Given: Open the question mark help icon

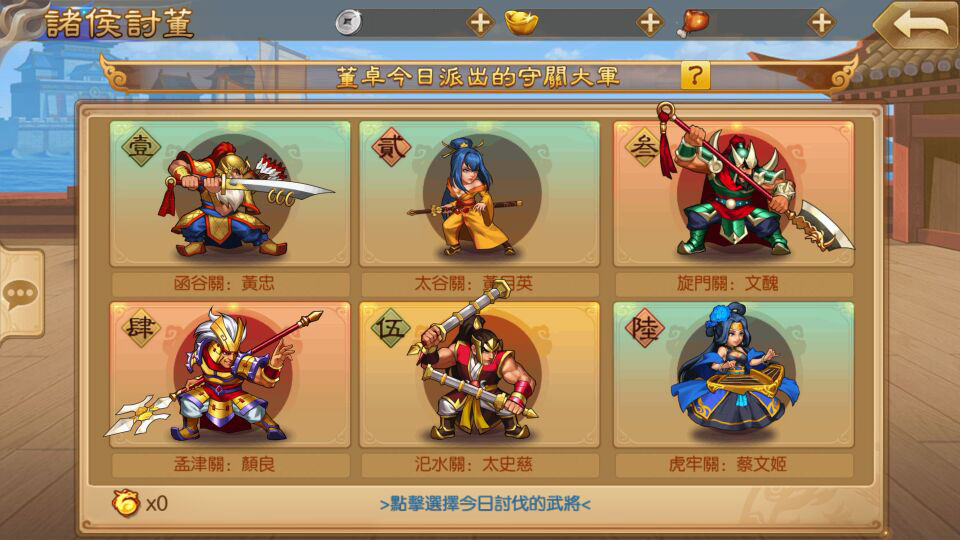Looking at the screenshot, I should point(695,76).
